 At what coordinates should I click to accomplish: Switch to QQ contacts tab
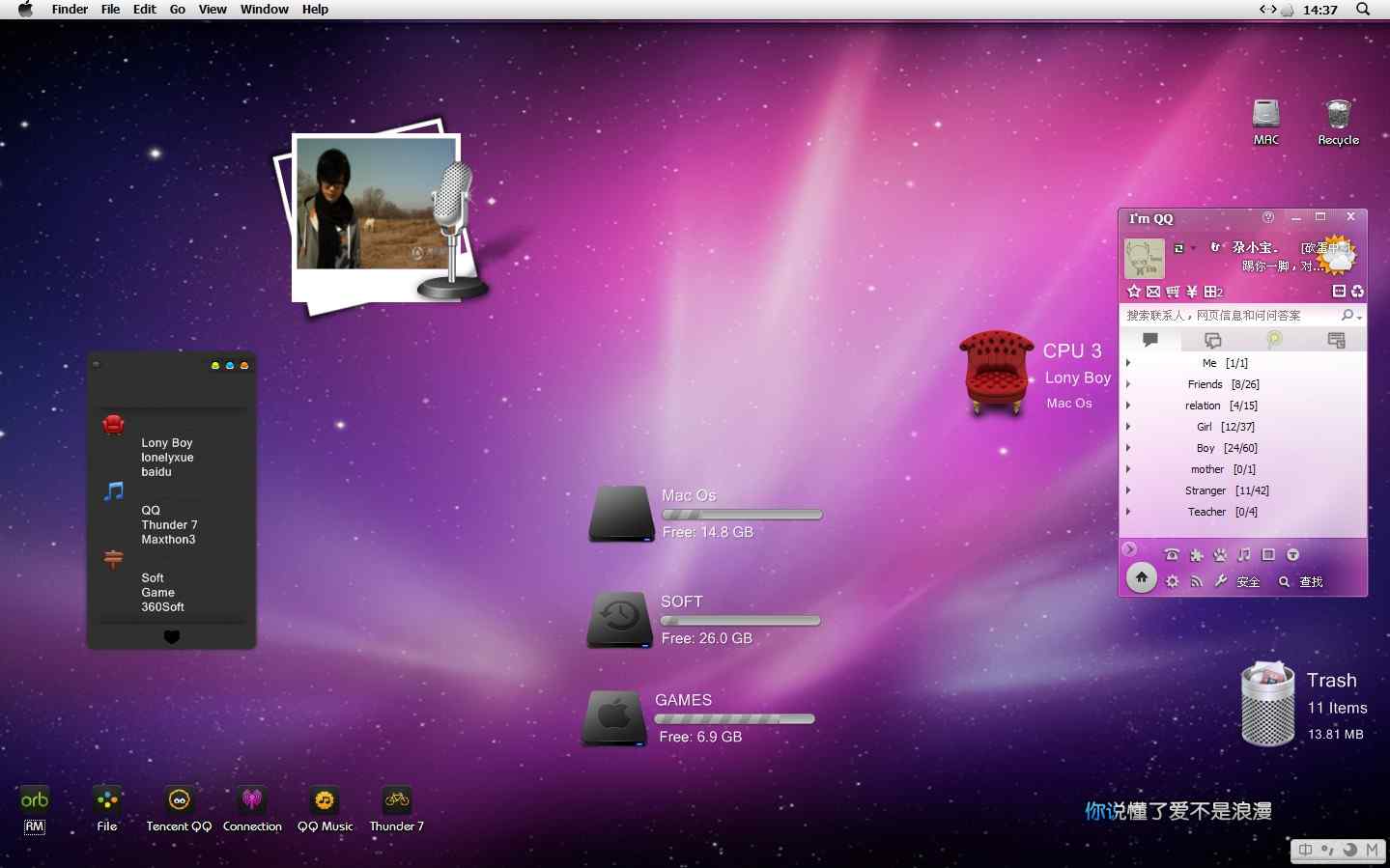pos(1150,340)
